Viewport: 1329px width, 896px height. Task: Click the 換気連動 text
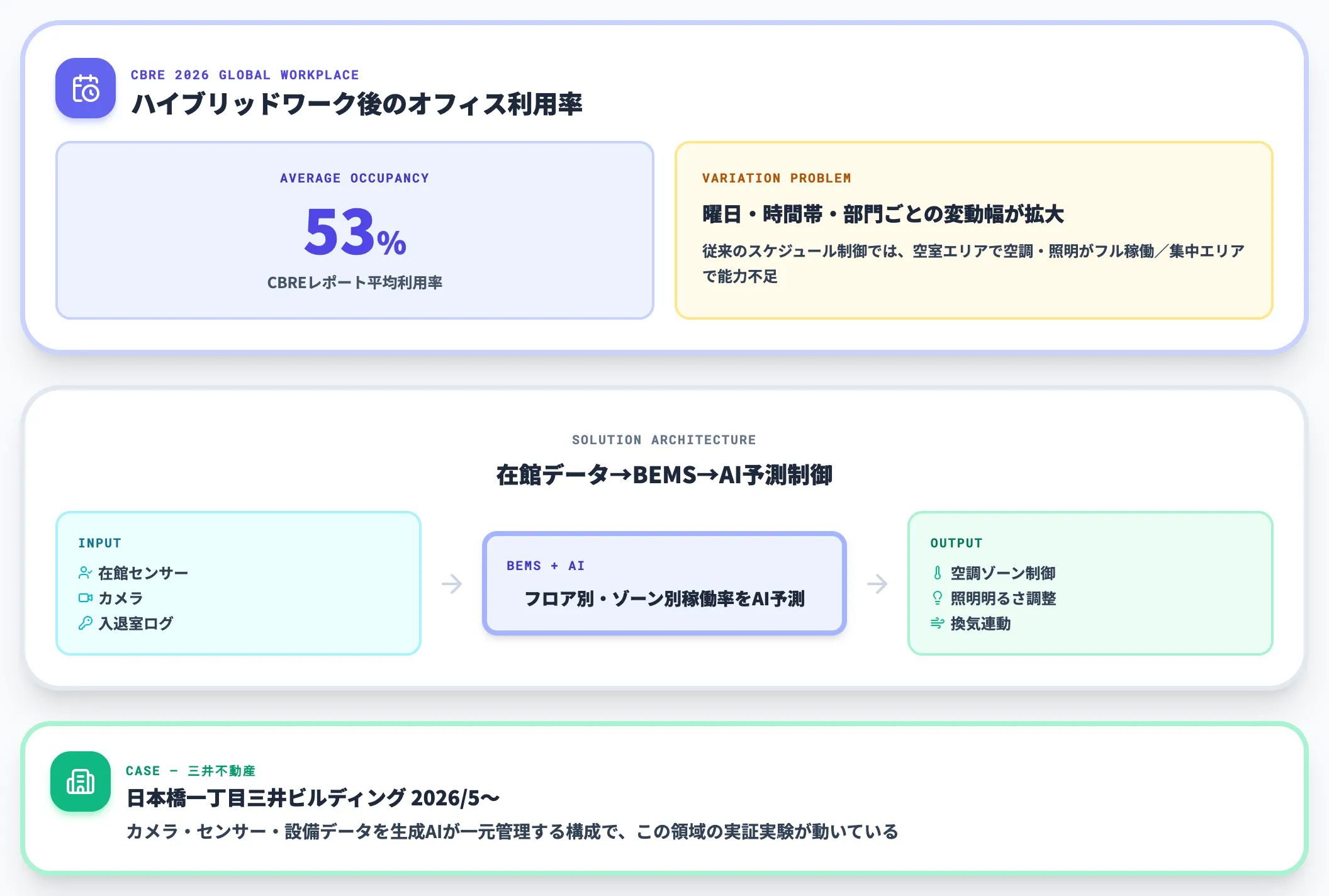(x=980, y=623)
